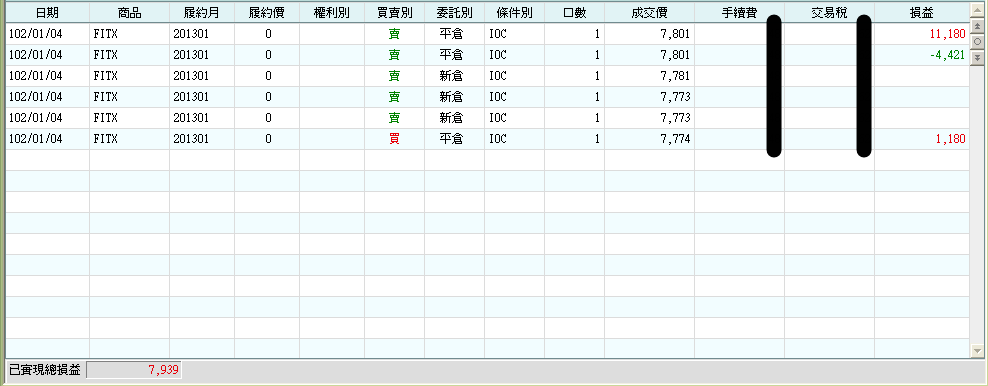This screenshot has height=386, width=988.
Task: Click 賣 in the row with -4,421
Action: [x=394, y=55]
